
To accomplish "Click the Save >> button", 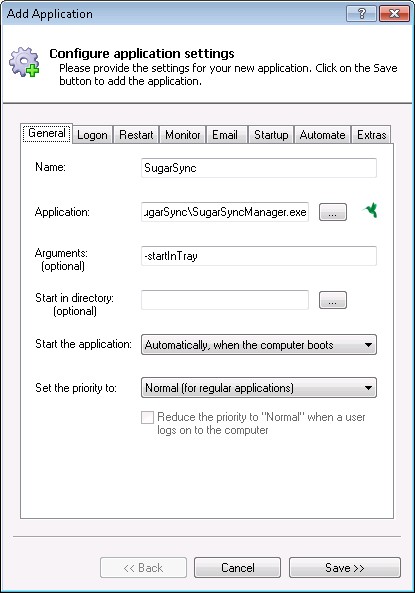I will pos(345,568).
